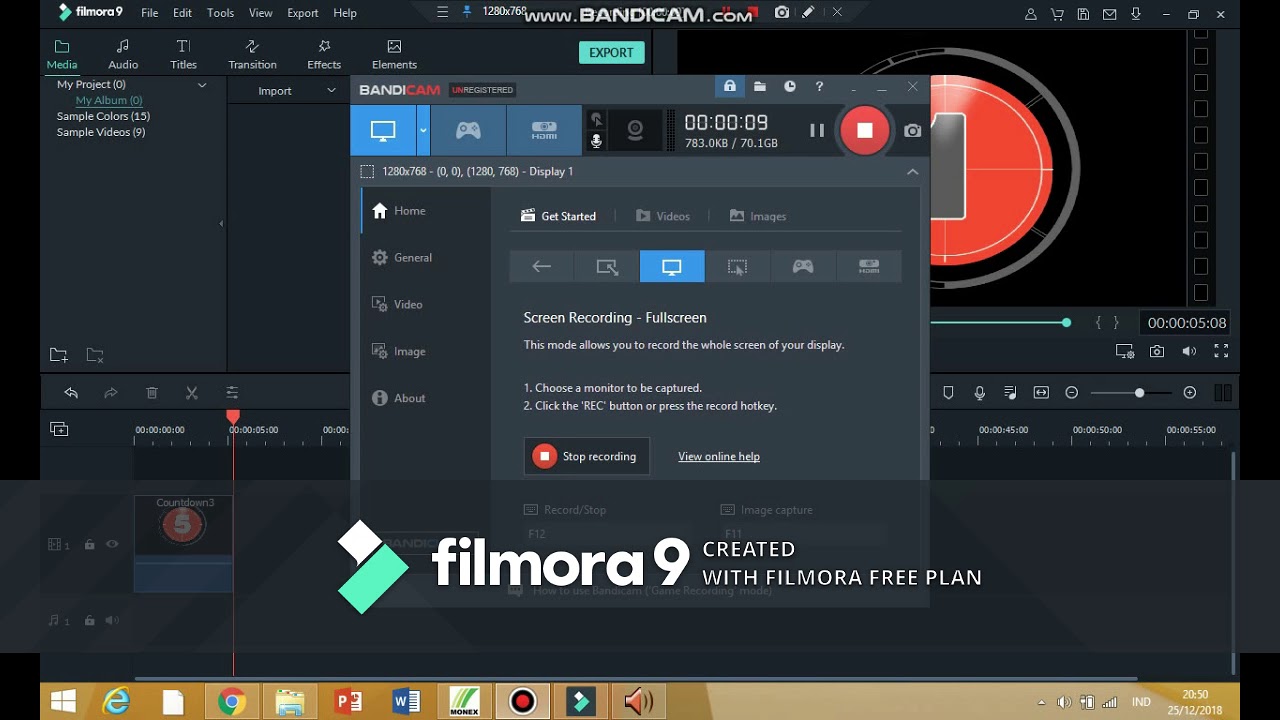Toggle Bandicam webcam overlay
This screenshot has height=720, width=1280.
coord(635,130)
